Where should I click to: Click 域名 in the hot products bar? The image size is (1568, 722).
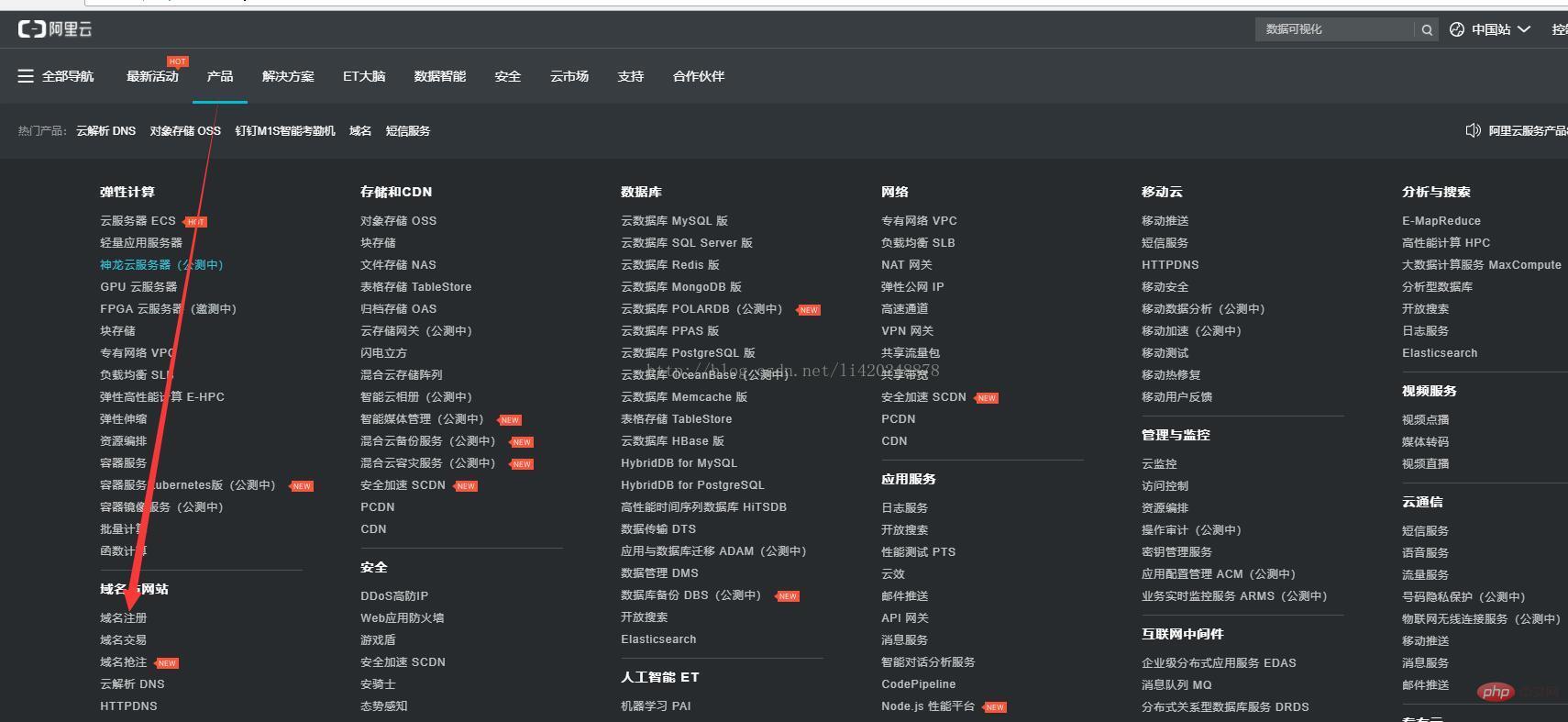(x=360, y=131)
